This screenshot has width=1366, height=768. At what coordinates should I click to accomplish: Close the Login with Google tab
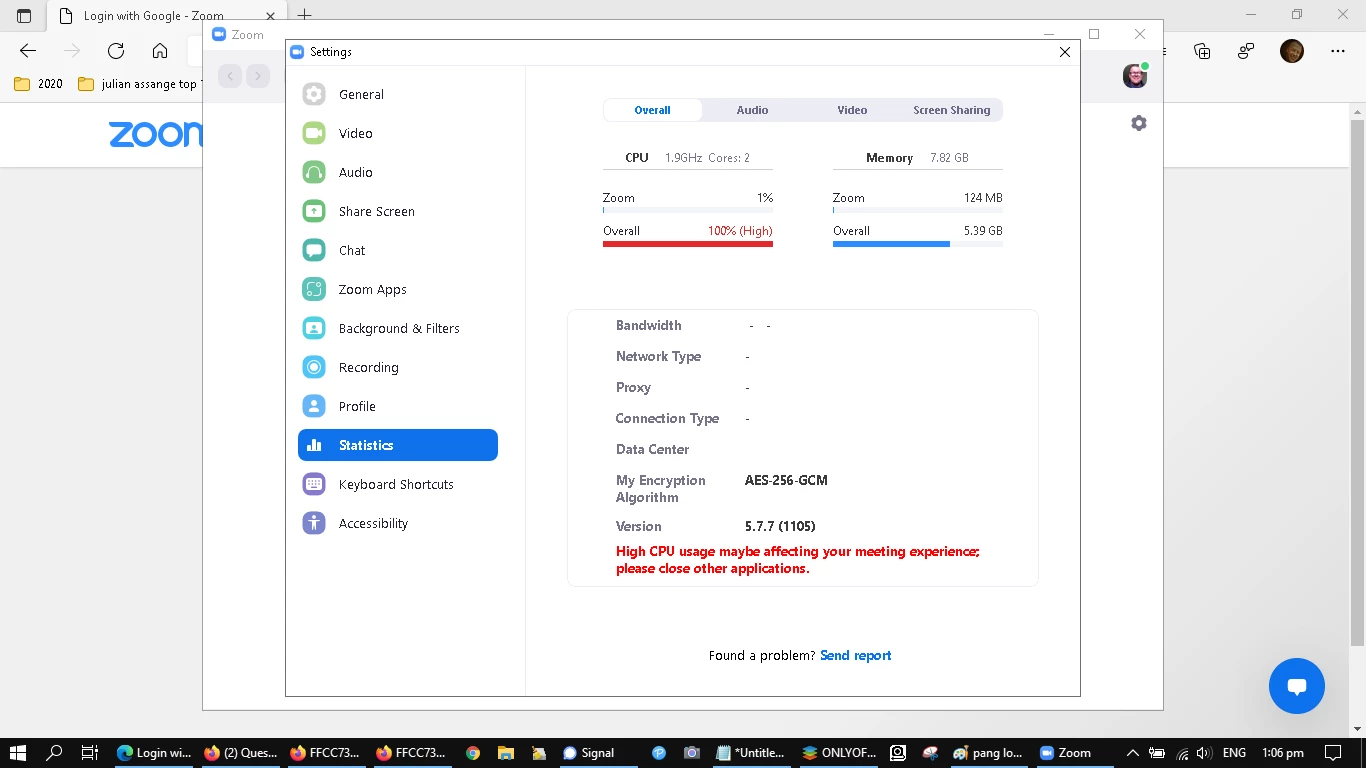pyautogui.click(x=268, y=16)
